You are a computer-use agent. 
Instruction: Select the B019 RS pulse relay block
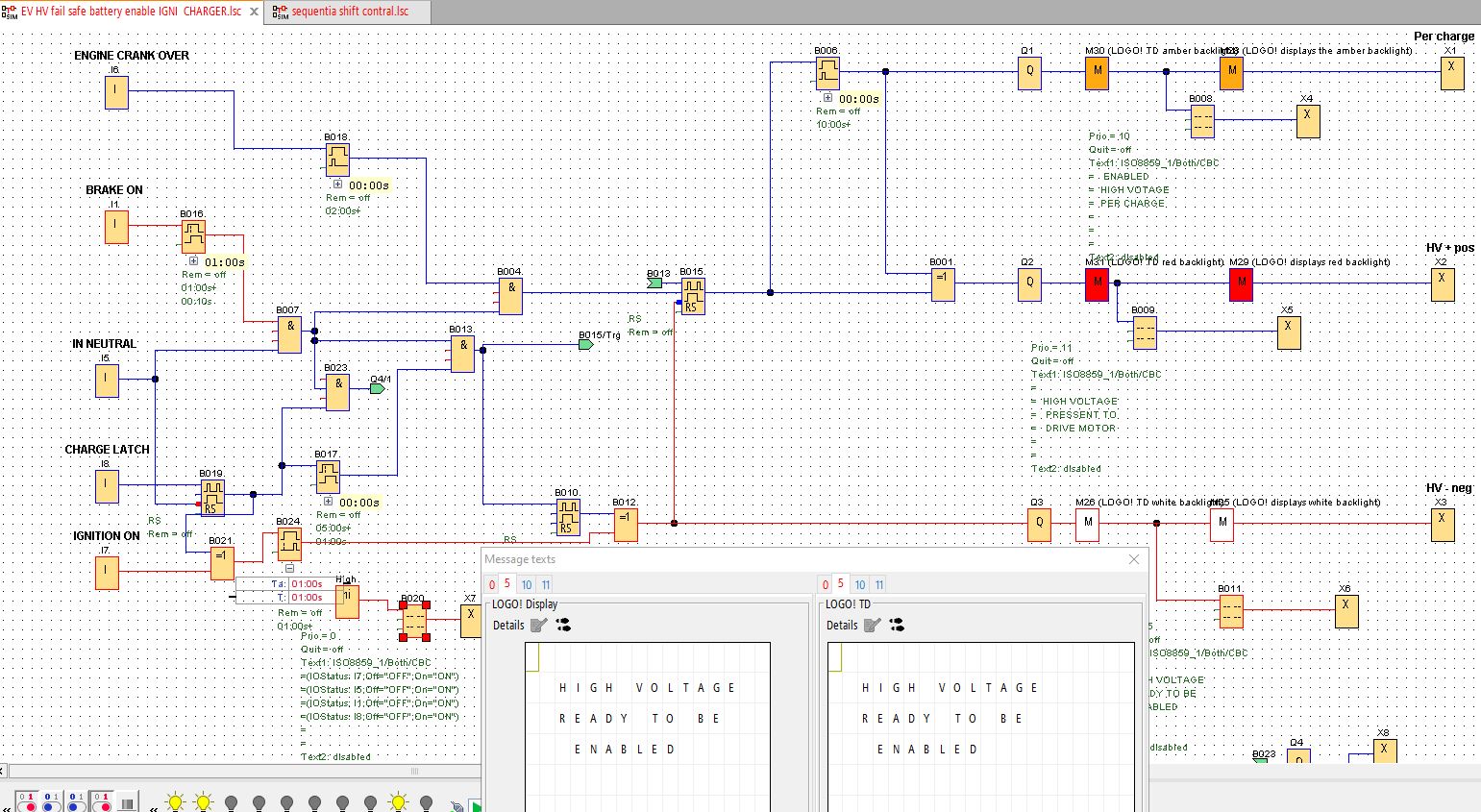click(x=211, y=498)
